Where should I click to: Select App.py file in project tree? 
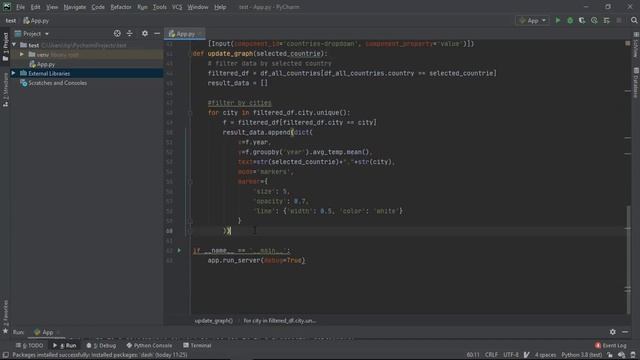click(42, 64)
